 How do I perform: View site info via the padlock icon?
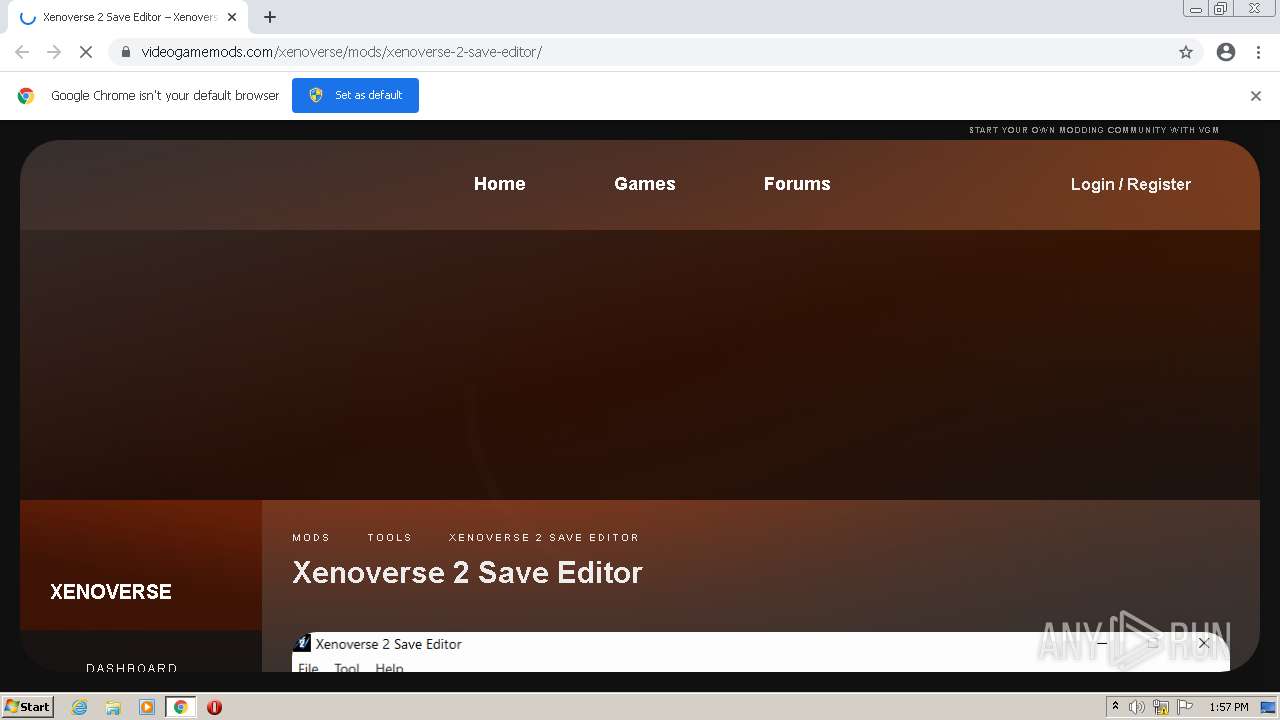[125, 52]
